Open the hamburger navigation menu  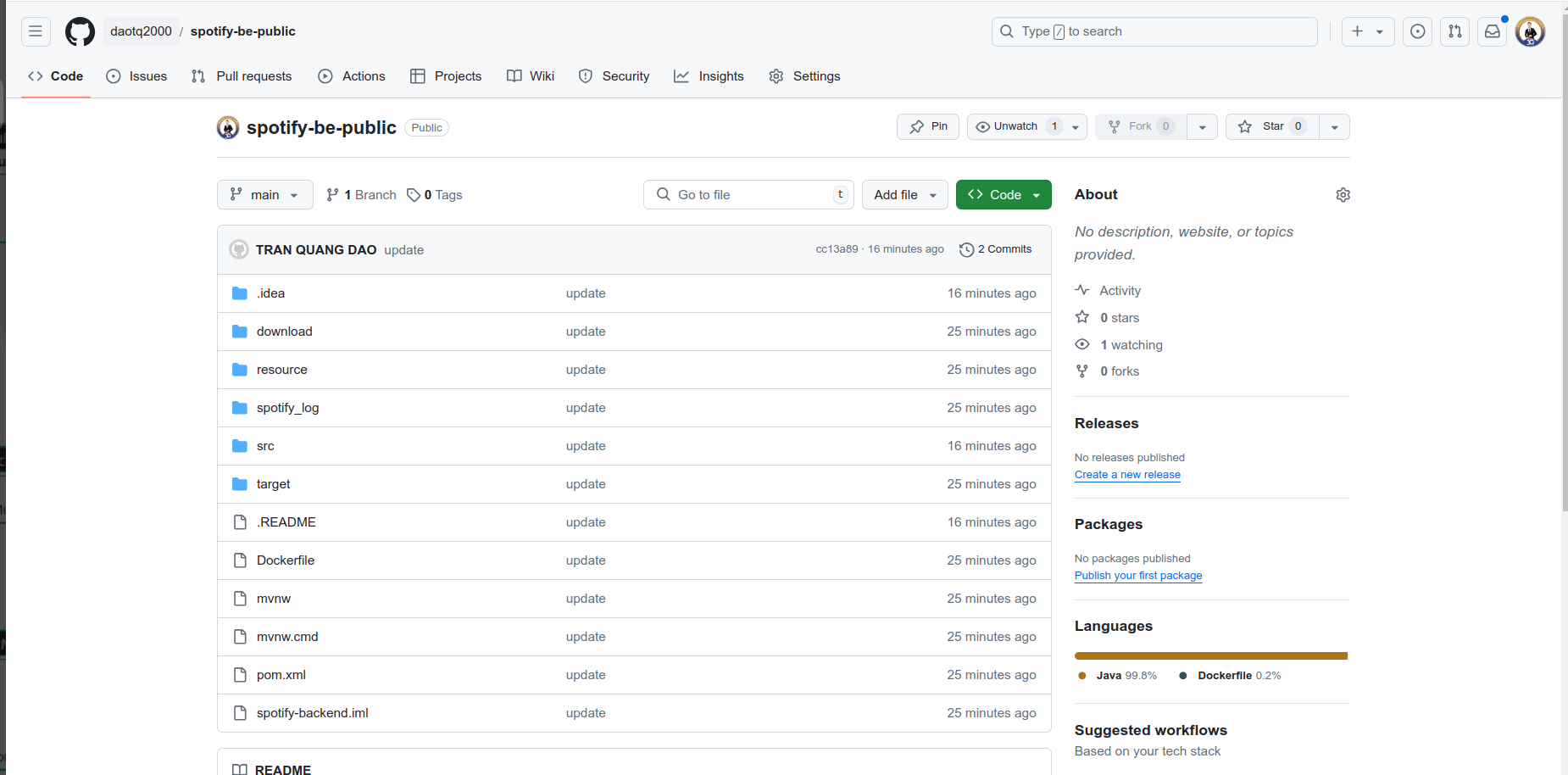[x=36, y=31]
